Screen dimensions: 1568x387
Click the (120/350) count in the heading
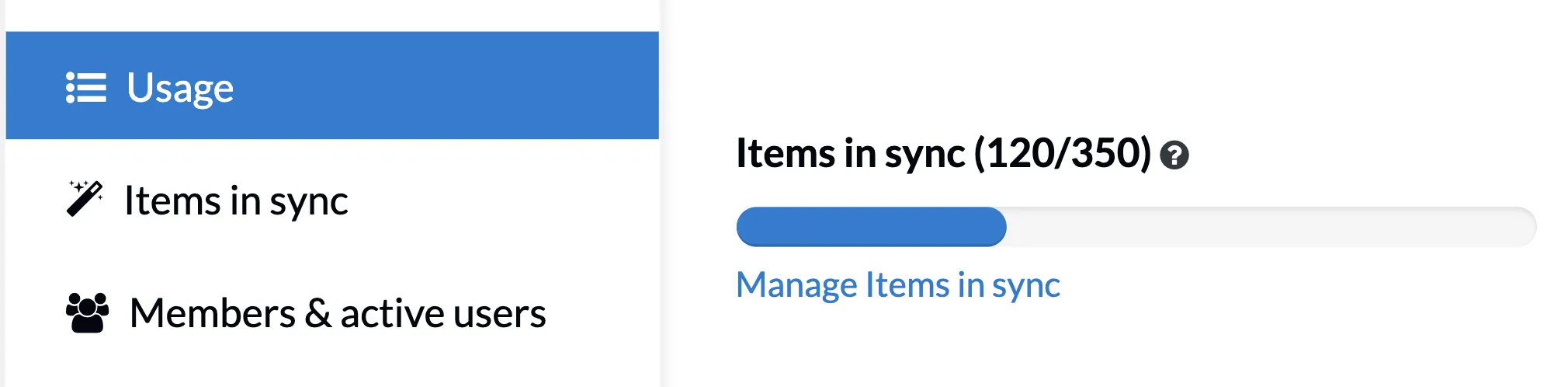(x=1062, y=153)
